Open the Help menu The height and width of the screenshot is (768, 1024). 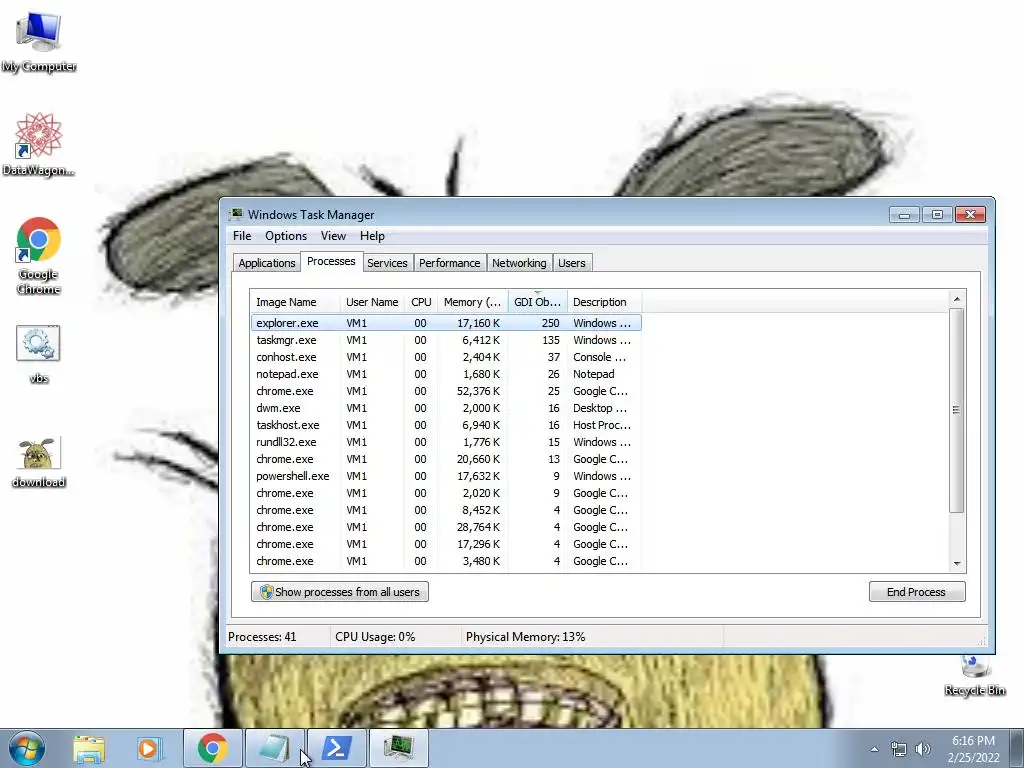372,236
